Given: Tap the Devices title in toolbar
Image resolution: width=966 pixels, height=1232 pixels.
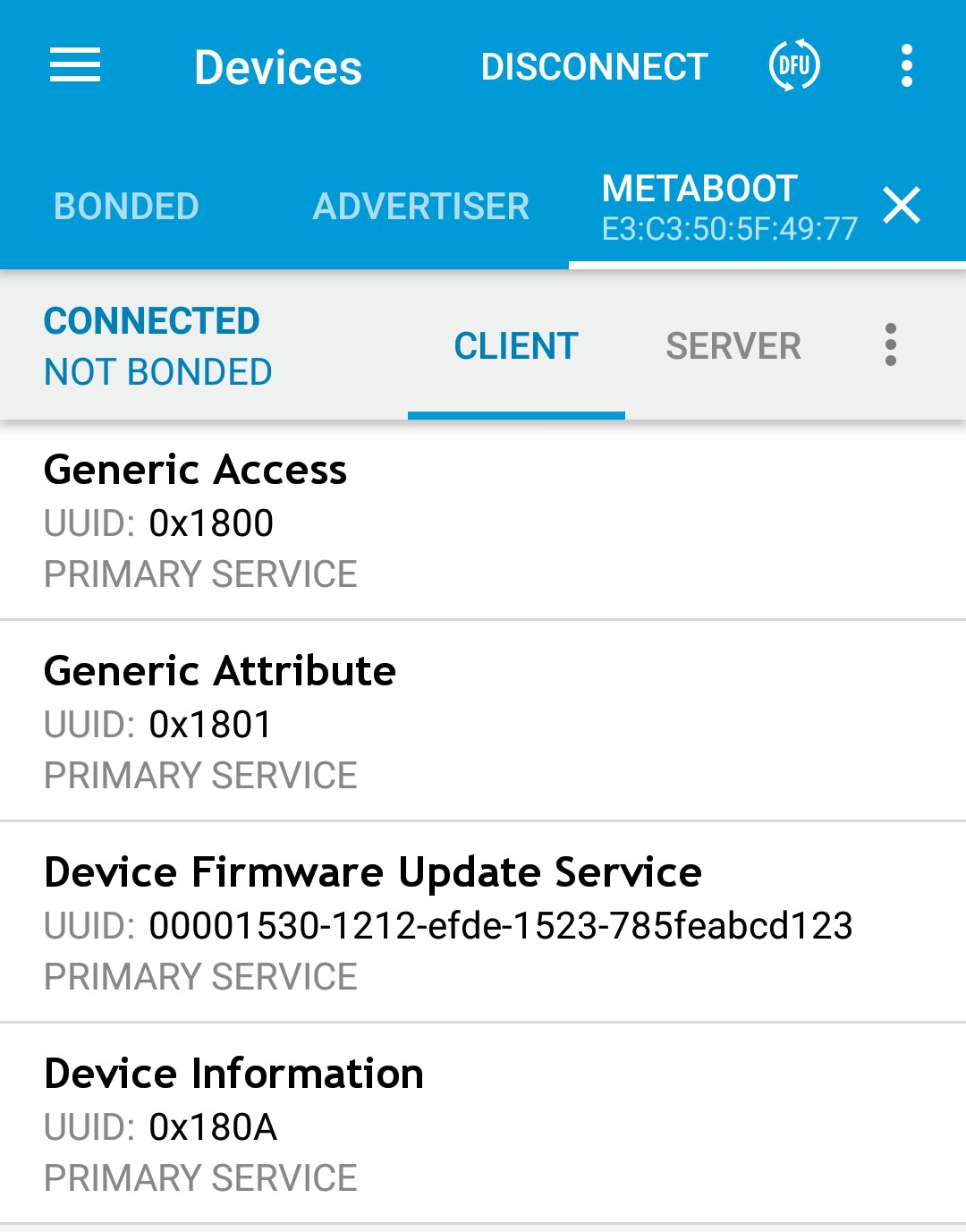Looking at the screenshot, I should tap(278, 68).
